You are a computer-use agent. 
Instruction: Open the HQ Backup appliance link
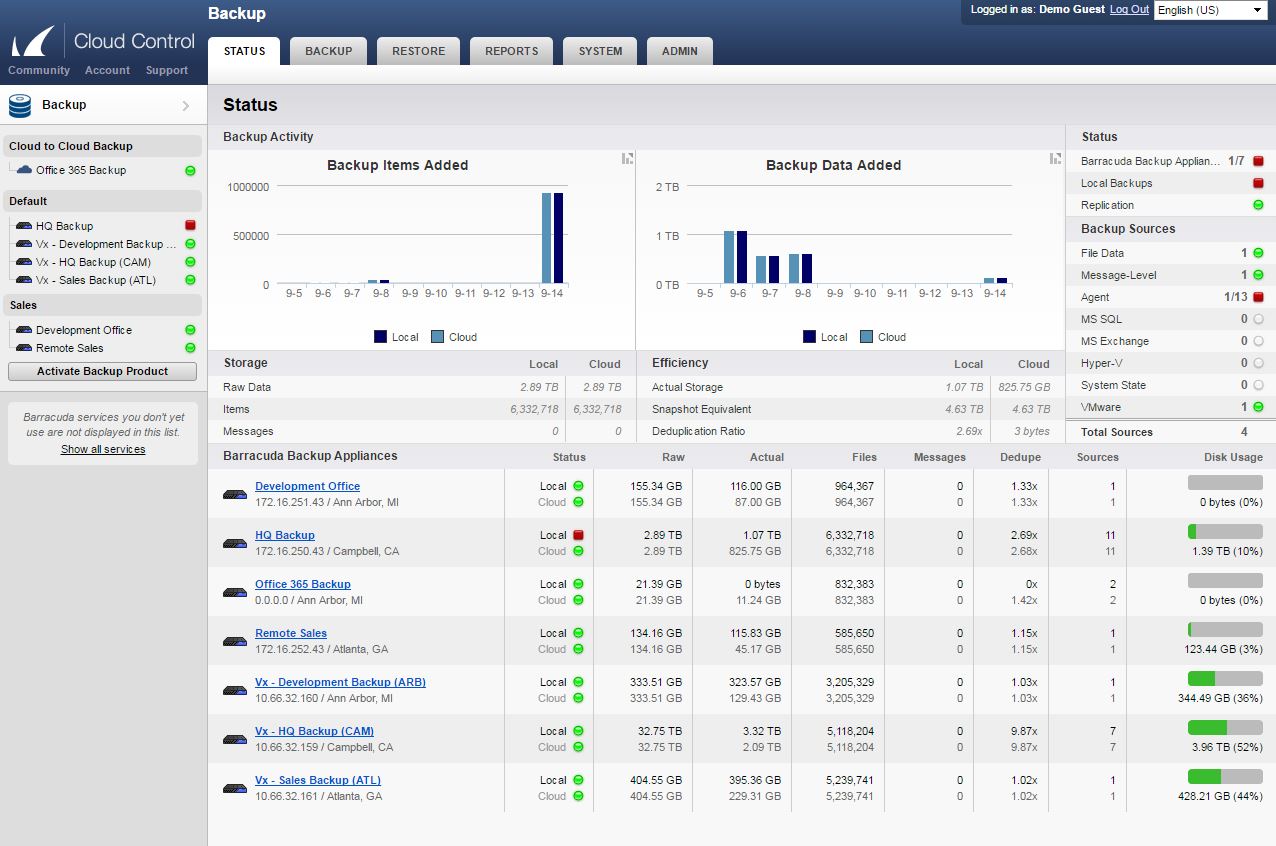285,535
